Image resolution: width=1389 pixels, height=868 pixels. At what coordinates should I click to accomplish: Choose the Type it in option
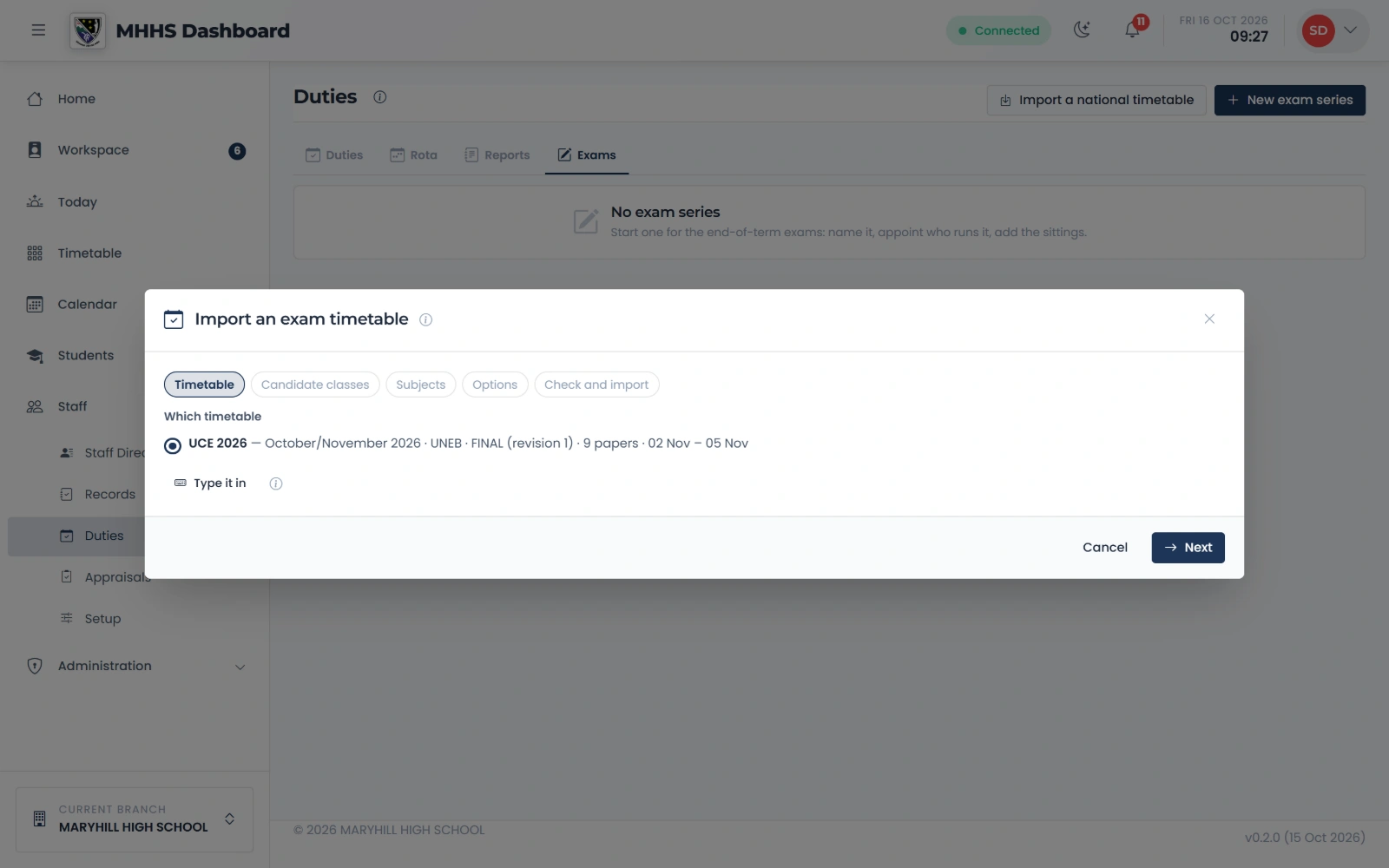tap(211, 483)
